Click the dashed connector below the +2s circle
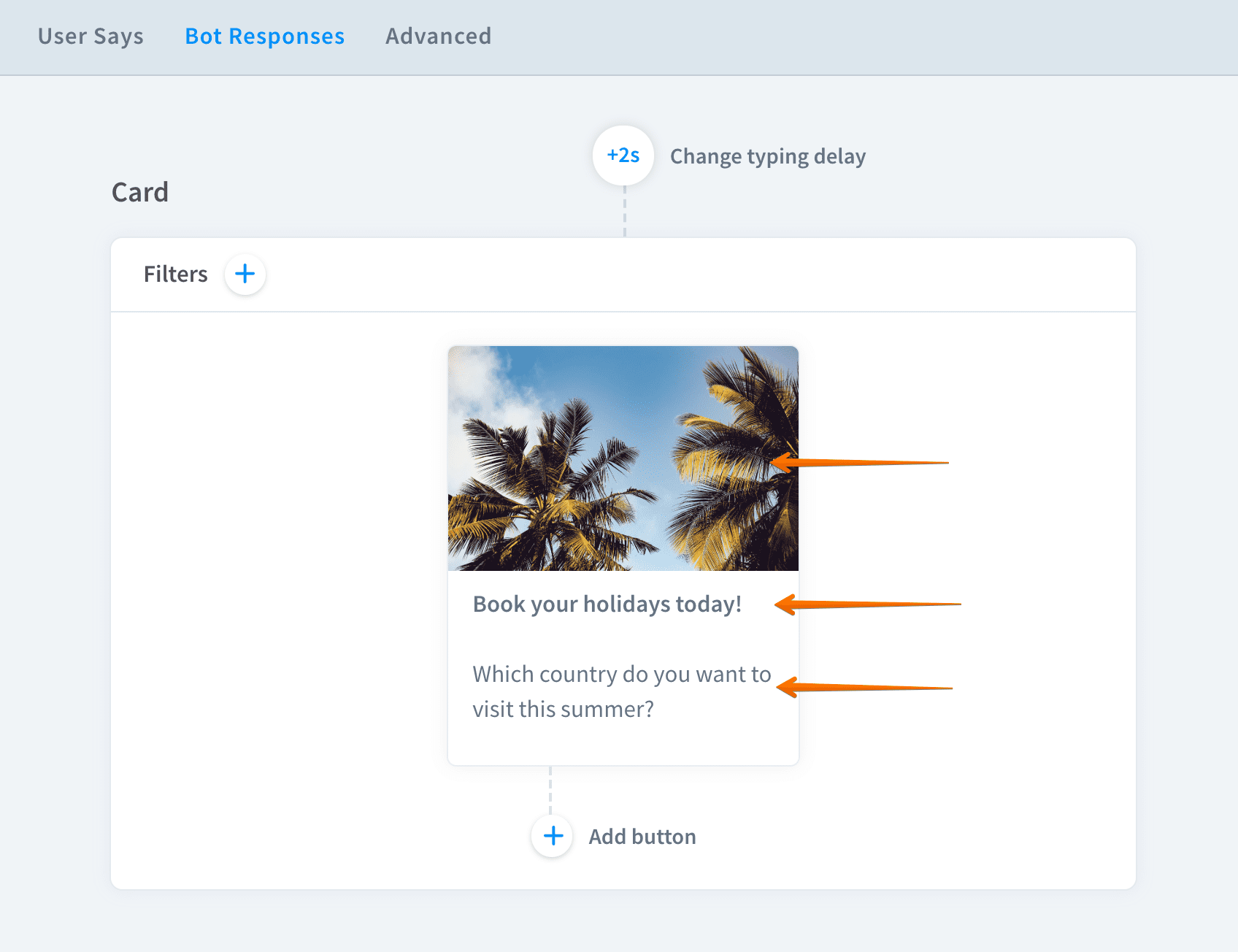 coord(625,212)
